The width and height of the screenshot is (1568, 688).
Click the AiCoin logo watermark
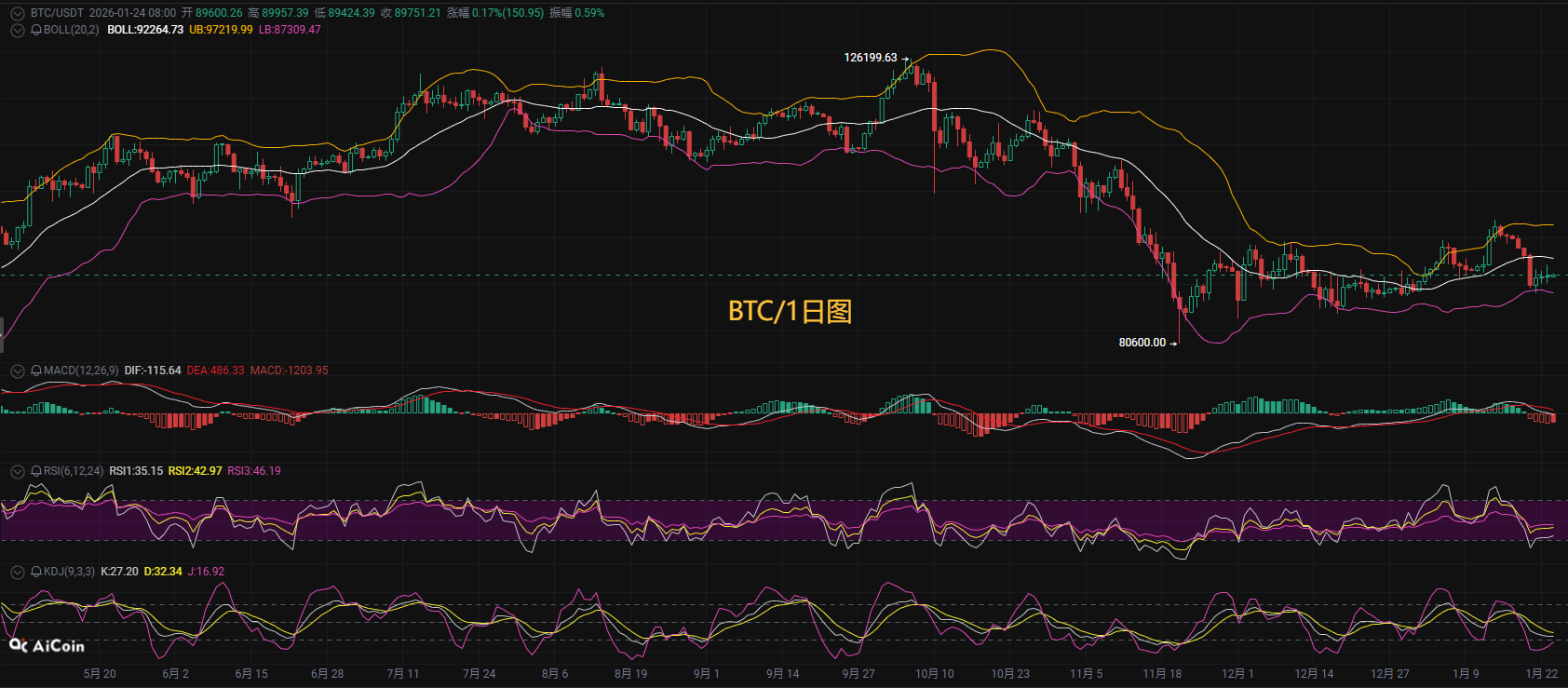coord(47,645)
